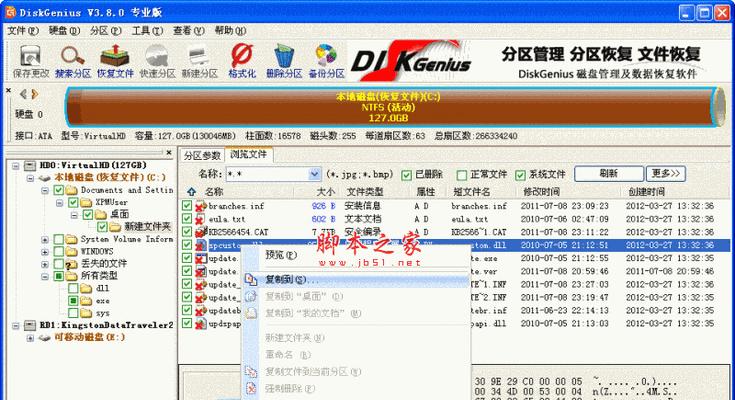Collapse the local disk C: tree node
This screenshot has height=400, width=735.
point(30,178)
